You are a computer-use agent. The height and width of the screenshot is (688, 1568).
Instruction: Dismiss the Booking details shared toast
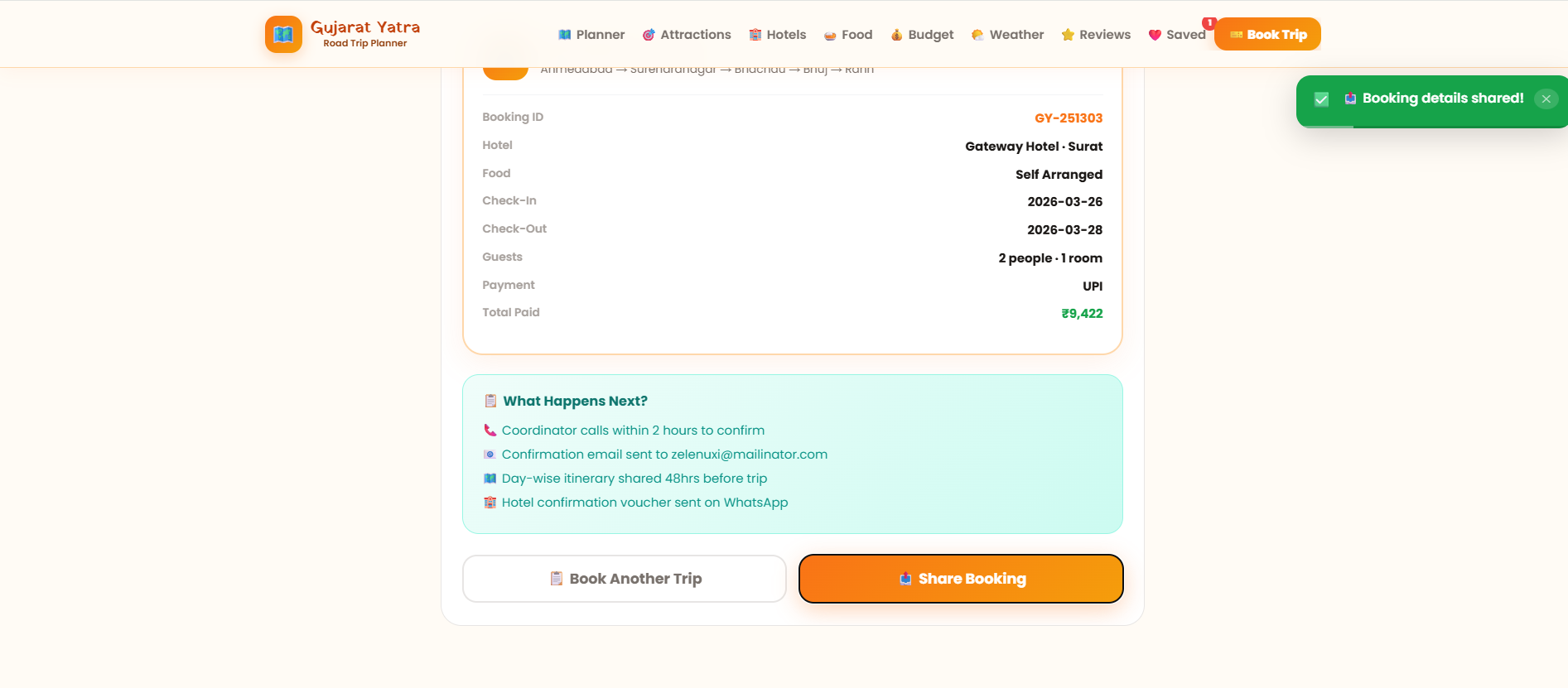[x=1546, y=99]
